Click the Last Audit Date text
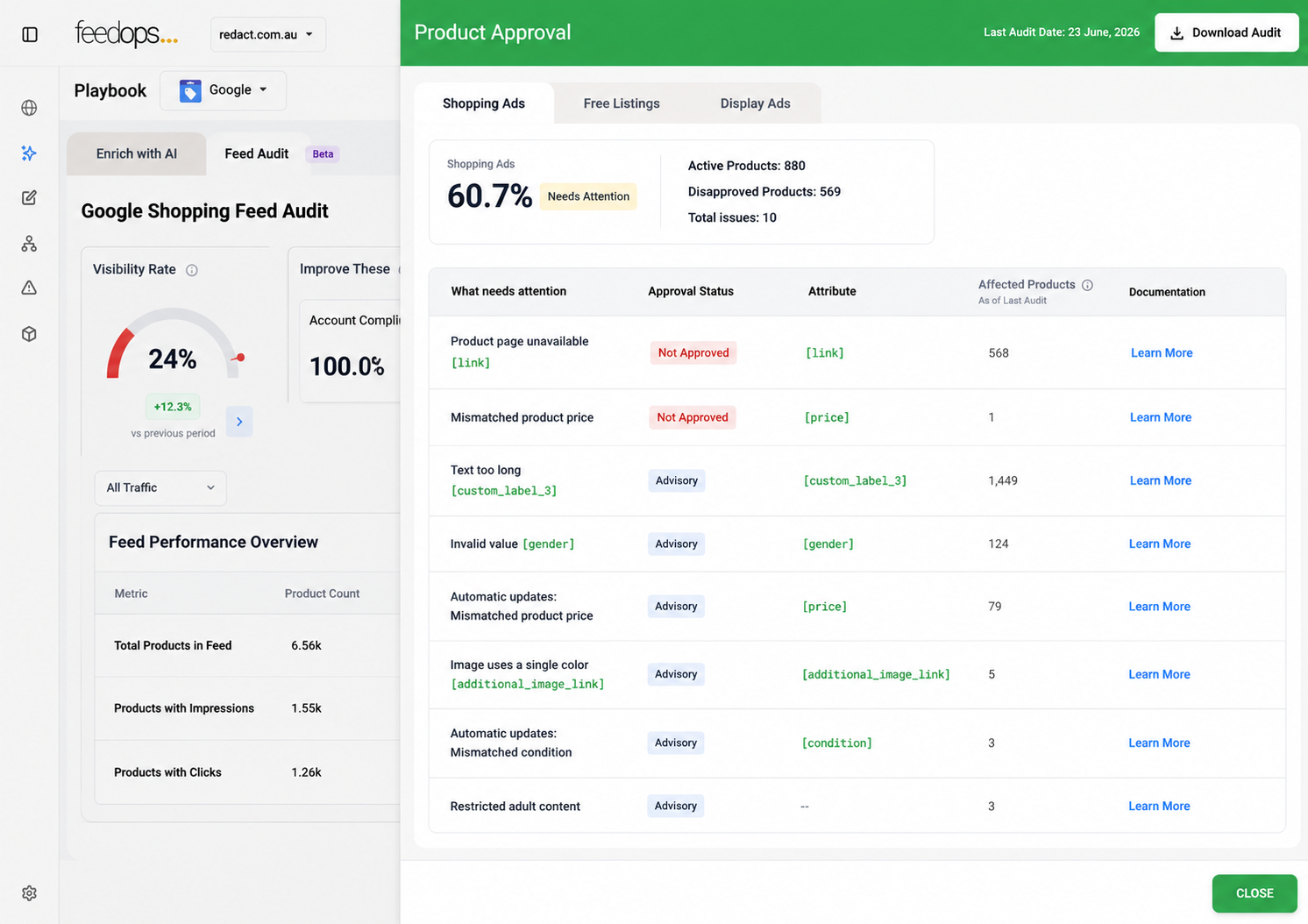Image resolution: width=1308 pixels, height=924 pixels. click(x=1062, y=32)
